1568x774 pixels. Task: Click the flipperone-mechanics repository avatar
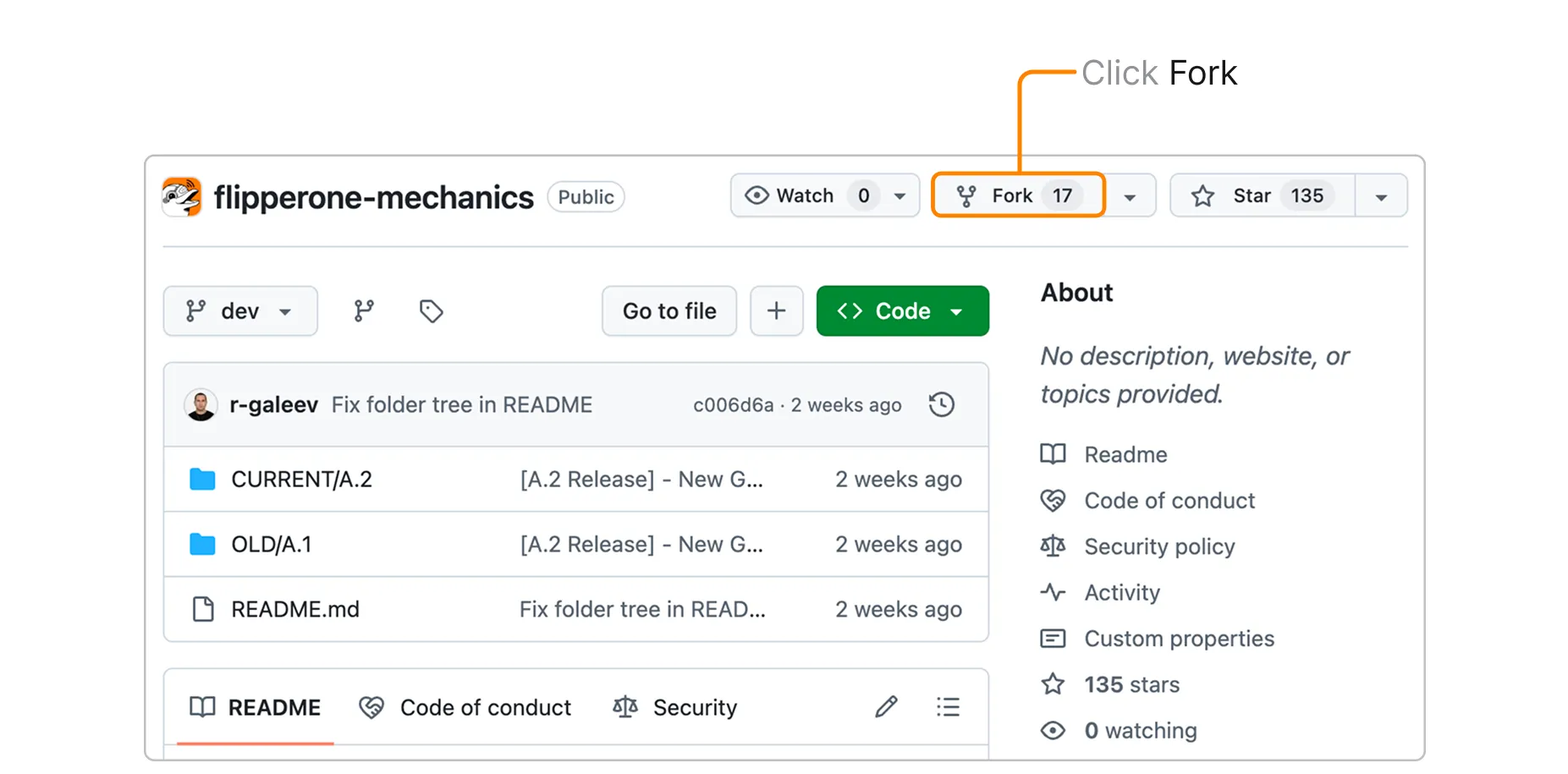(x=182, y=197)
